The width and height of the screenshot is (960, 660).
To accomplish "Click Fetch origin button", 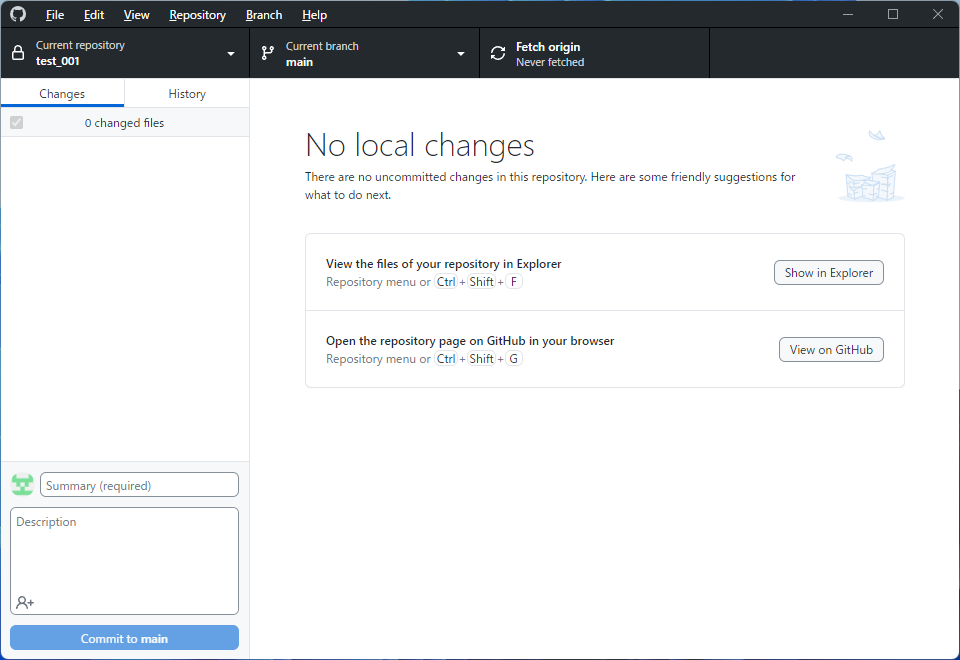I will click(x=594, y=53).
